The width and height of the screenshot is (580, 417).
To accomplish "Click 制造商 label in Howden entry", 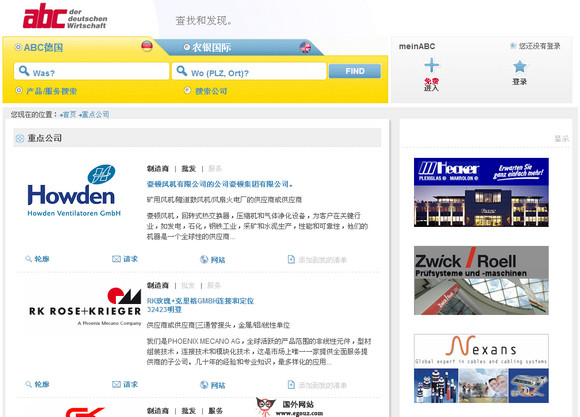I will [158, 169].
